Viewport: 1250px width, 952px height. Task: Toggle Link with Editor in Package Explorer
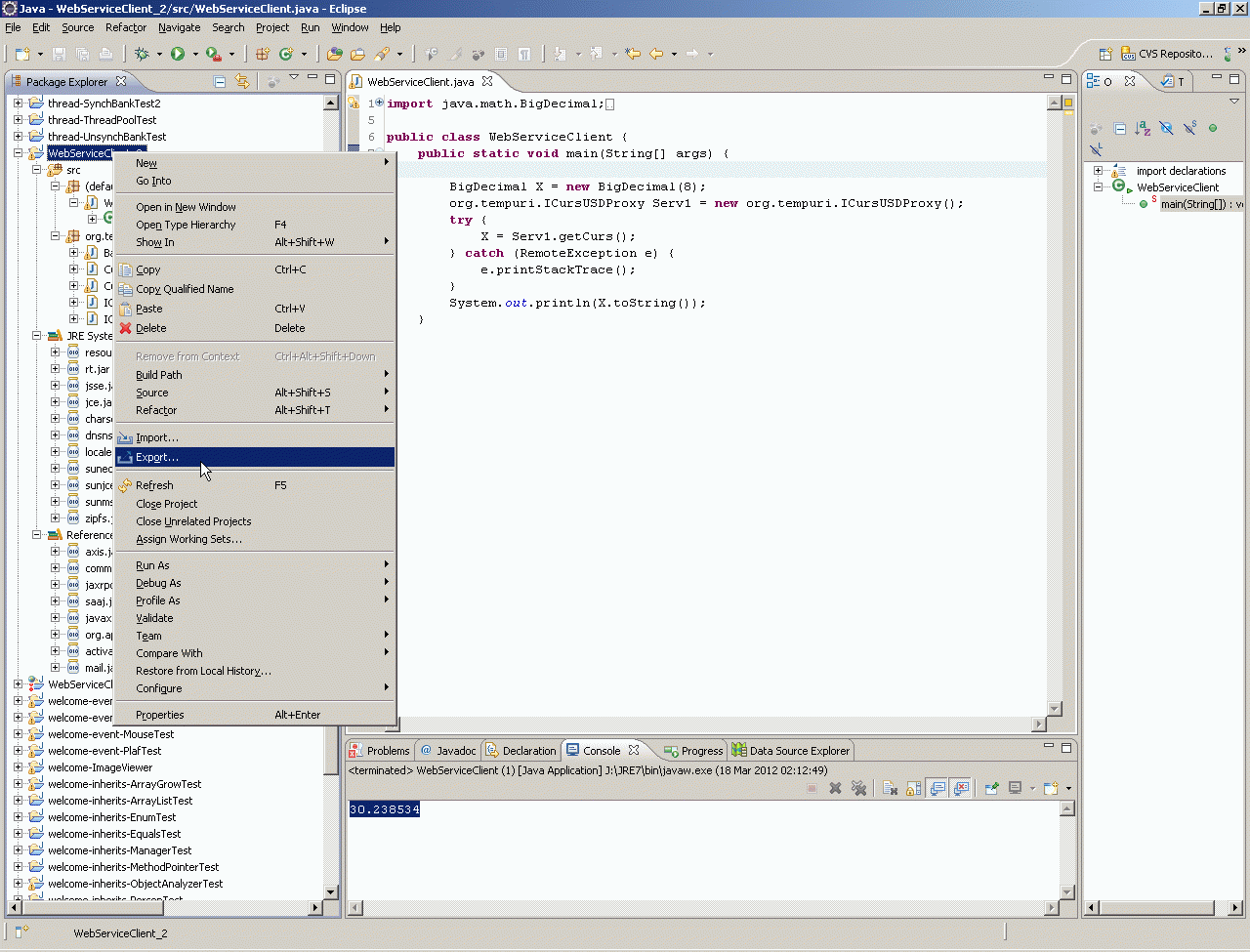point(242,82)
